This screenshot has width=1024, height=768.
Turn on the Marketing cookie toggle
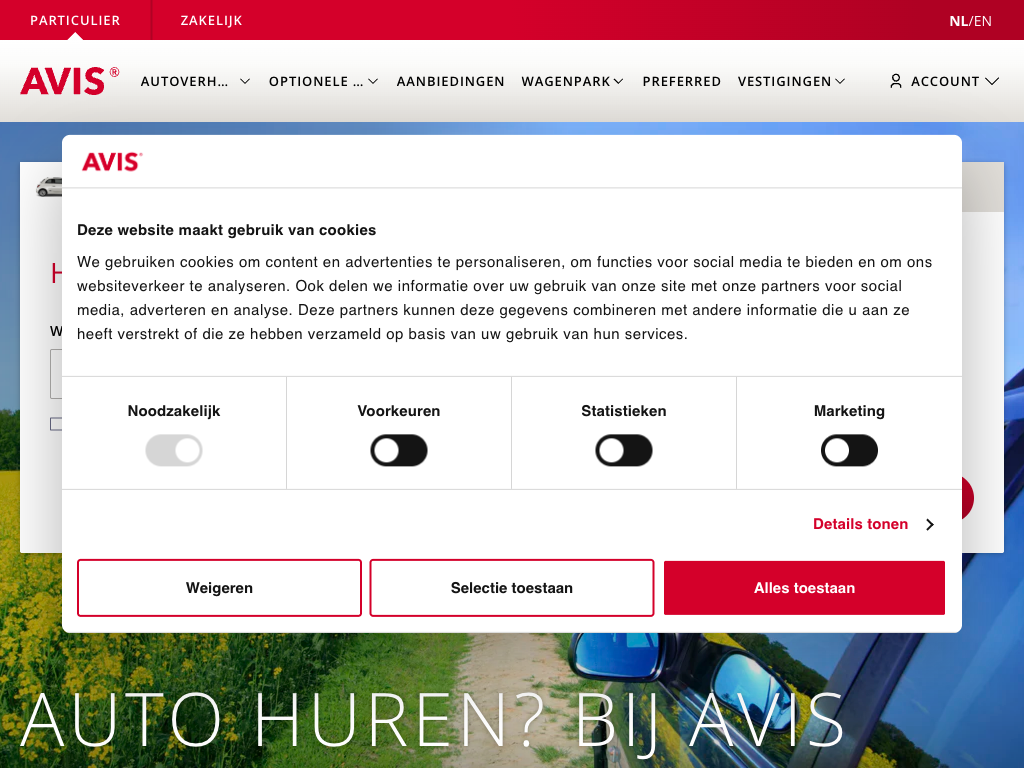pyautogui.click(x=849, y=451)
